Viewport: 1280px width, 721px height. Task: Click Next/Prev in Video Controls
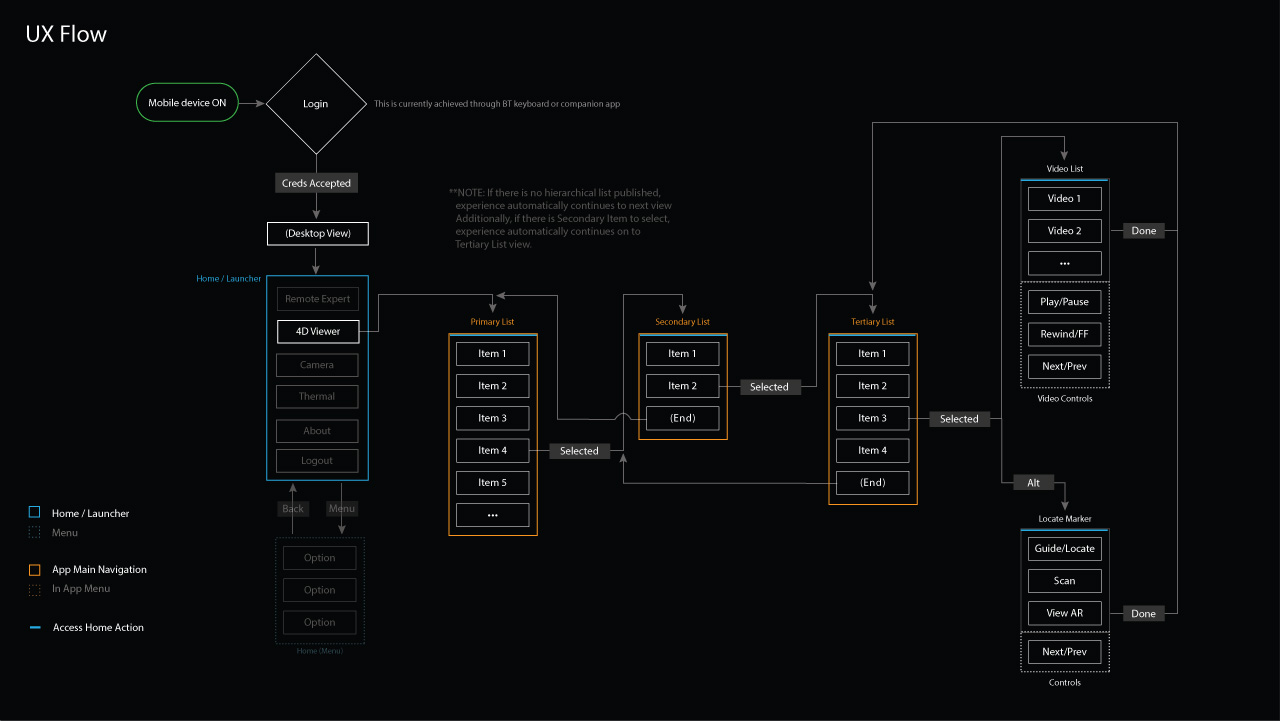coord(1065,367)
